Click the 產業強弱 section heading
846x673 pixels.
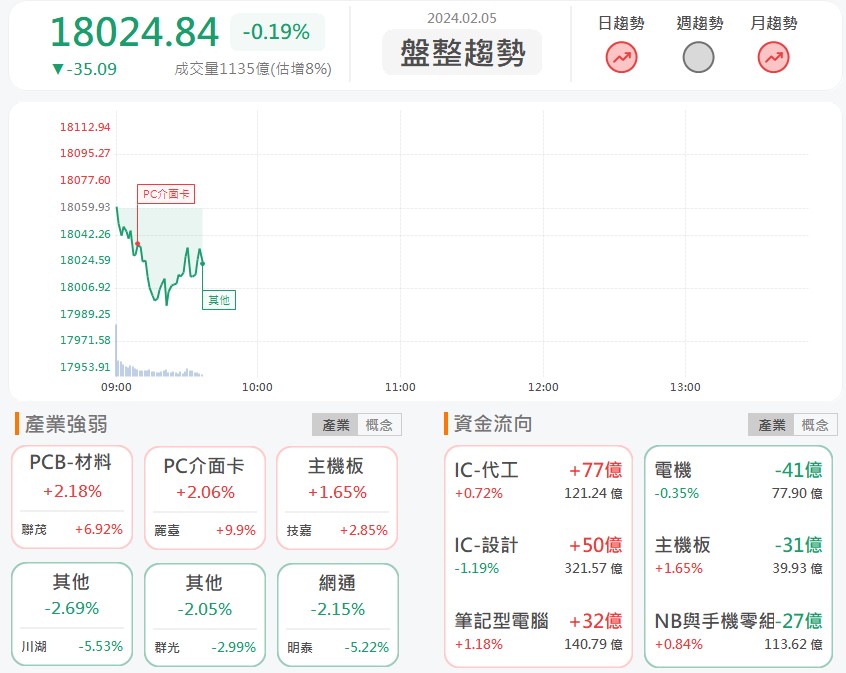66,424
